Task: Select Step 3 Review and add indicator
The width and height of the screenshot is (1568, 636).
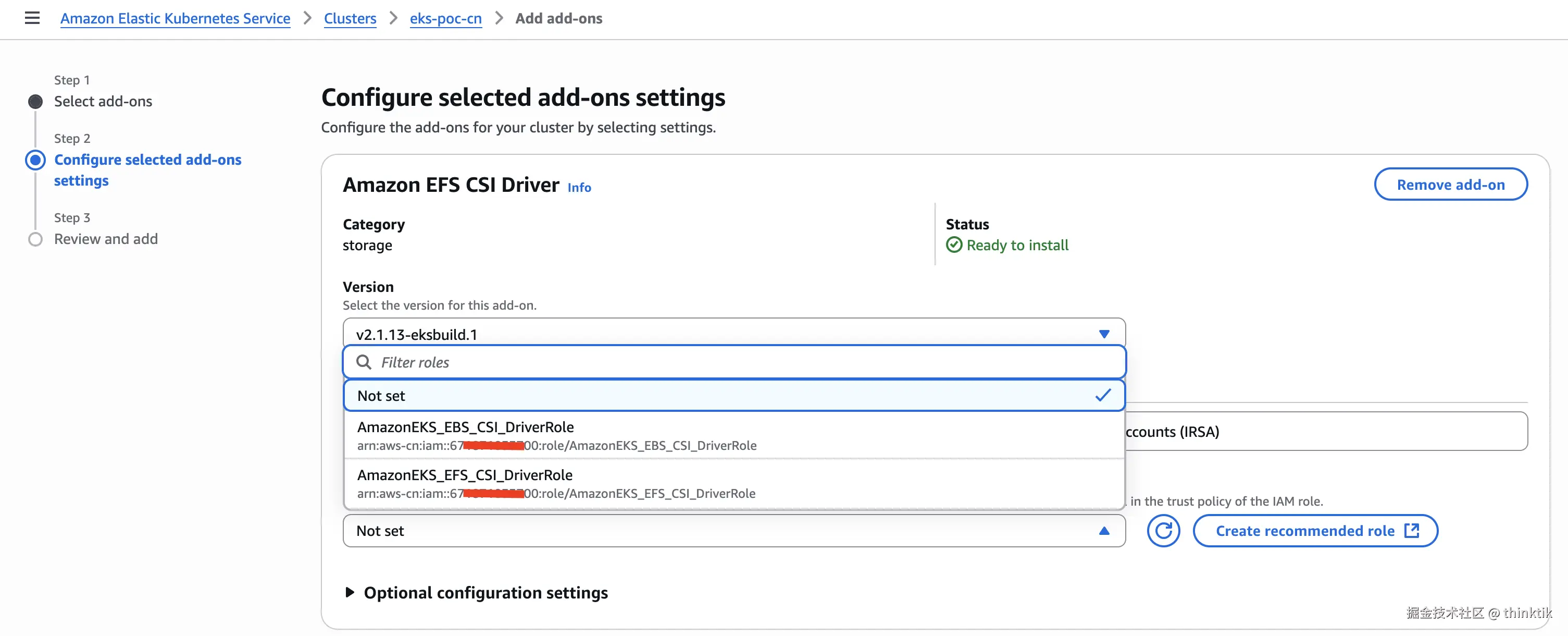Action: pos(35,239)
